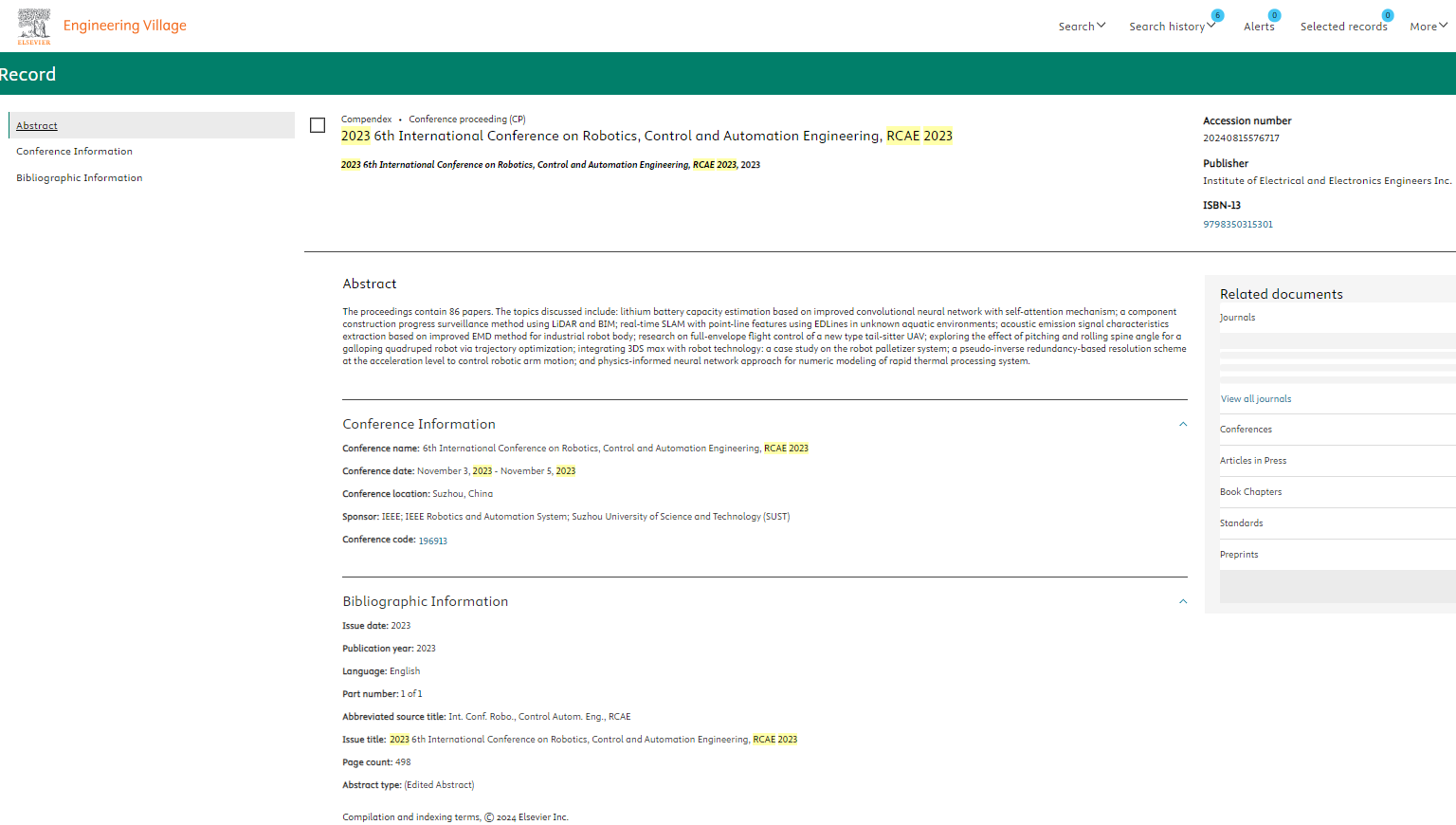The width and height of the screenshot is (1456, 825).
Task: Collapse the Conference Information section chevron
Action: [1183, 424]
